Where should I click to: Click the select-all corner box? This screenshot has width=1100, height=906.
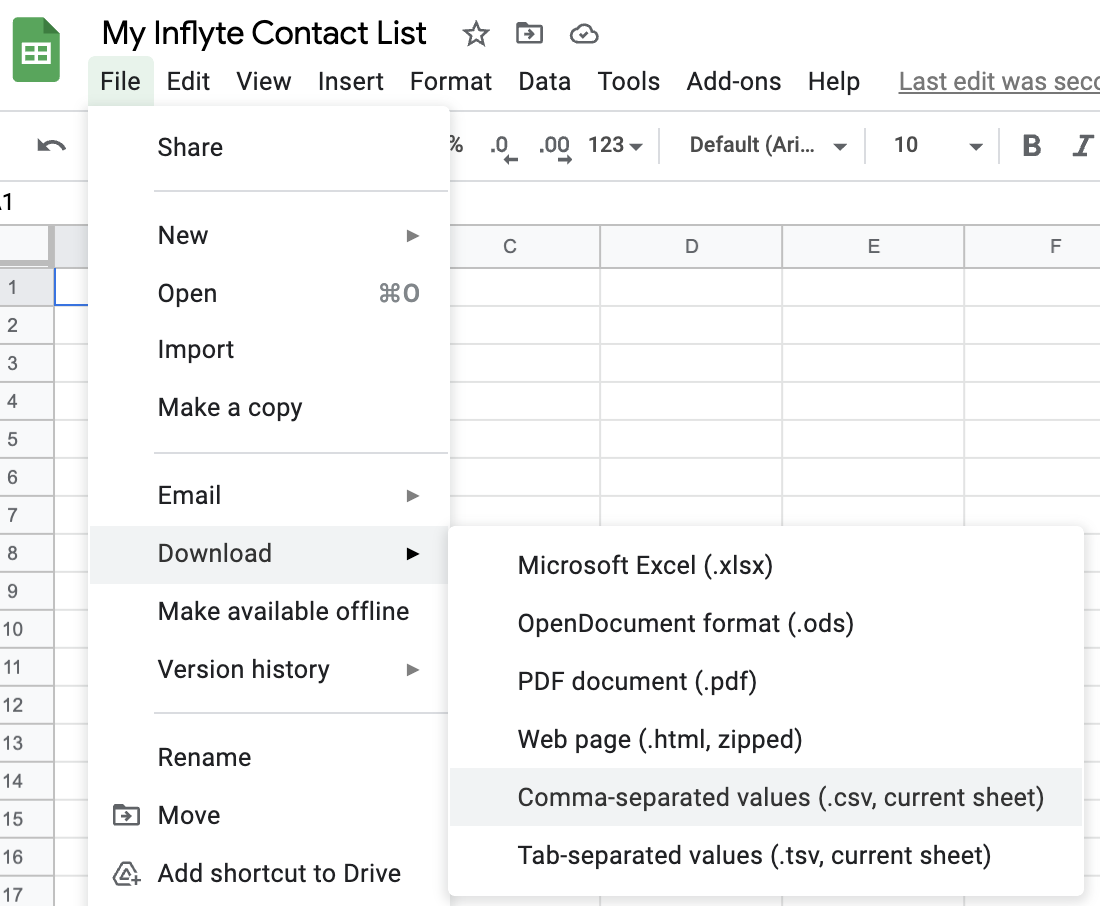(27, 246)
